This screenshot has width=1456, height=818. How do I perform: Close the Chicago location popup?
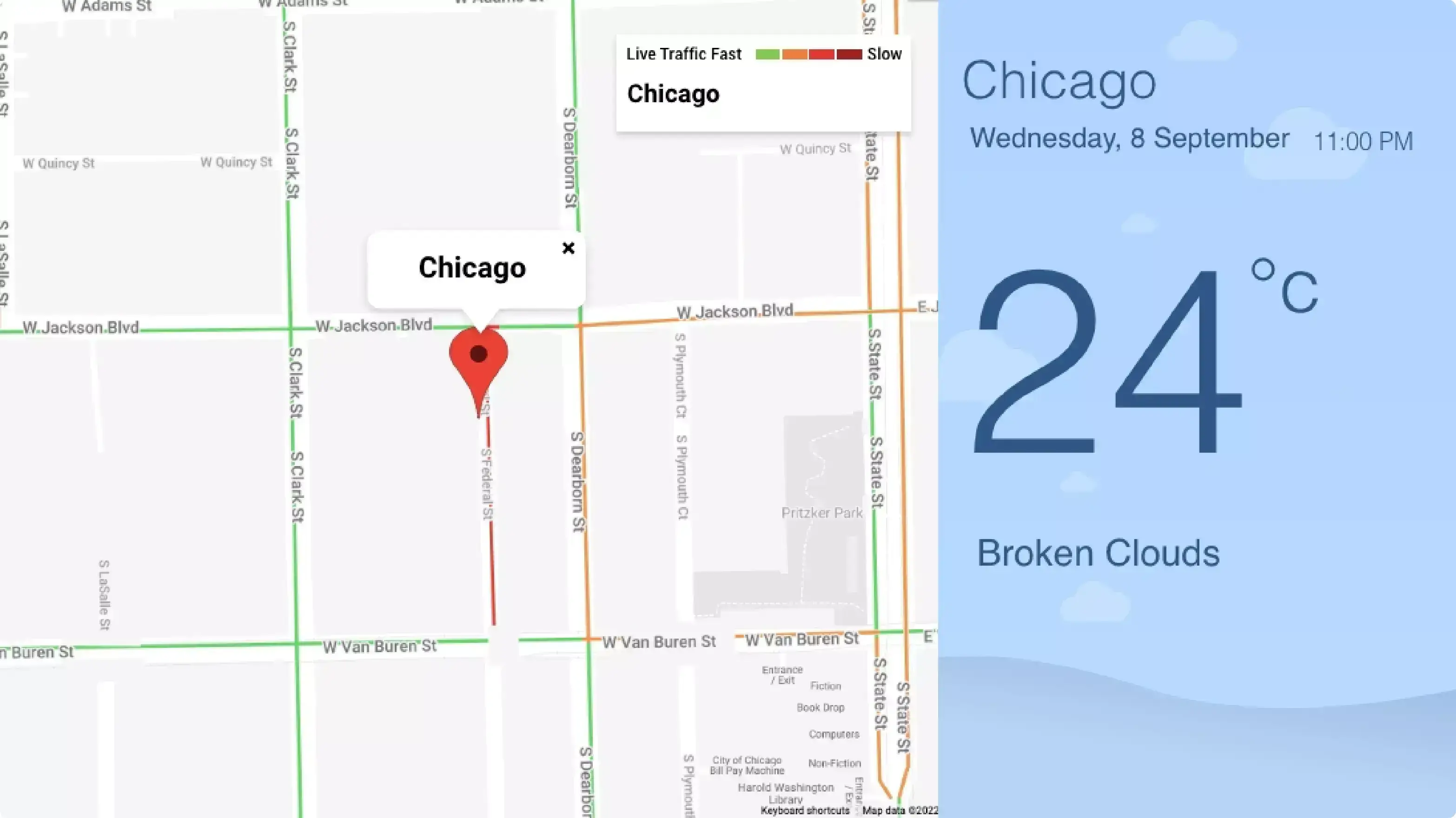[x=568, y=248]
